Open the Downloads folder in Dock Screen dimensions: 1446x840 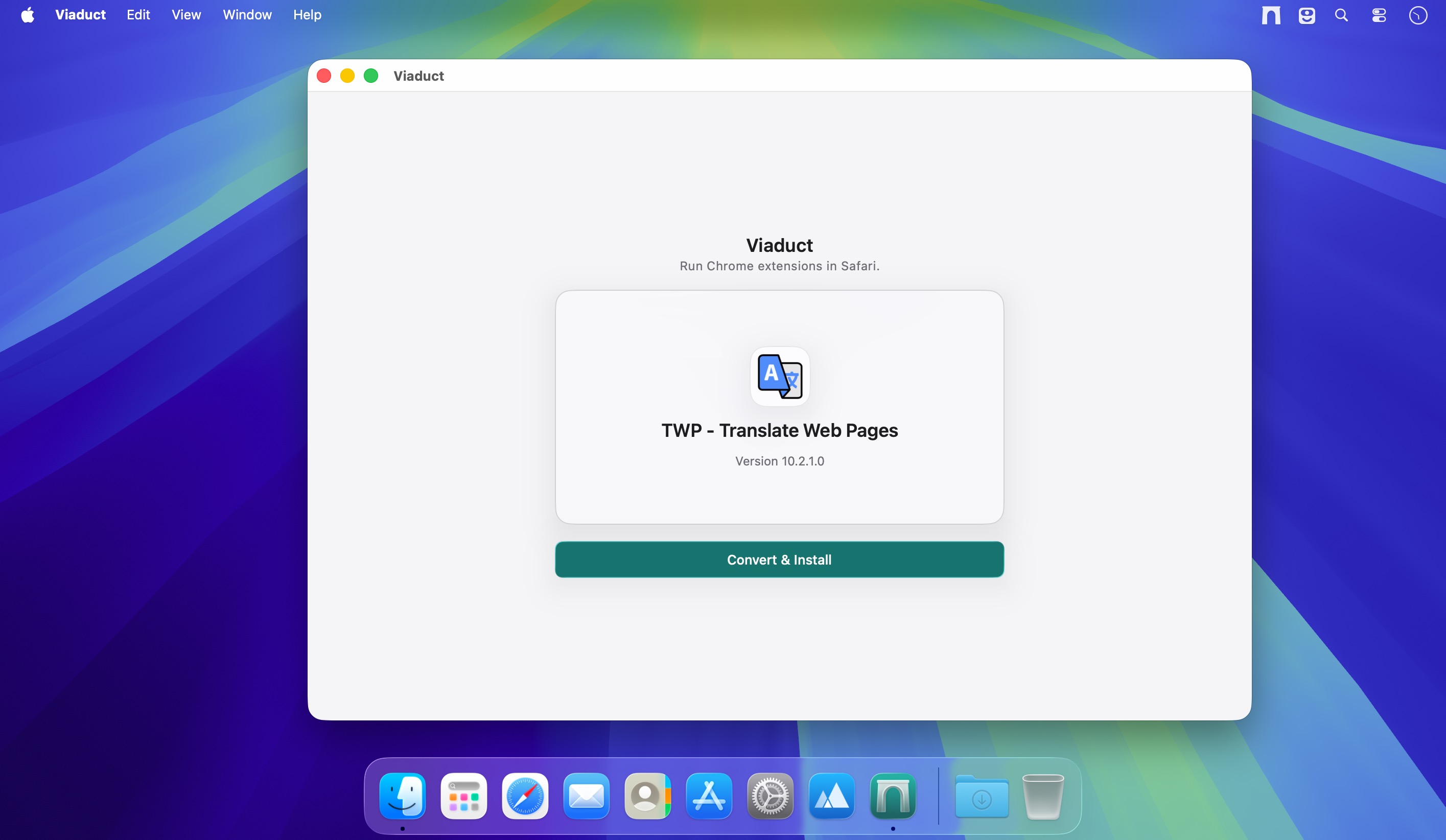point(982,796)
